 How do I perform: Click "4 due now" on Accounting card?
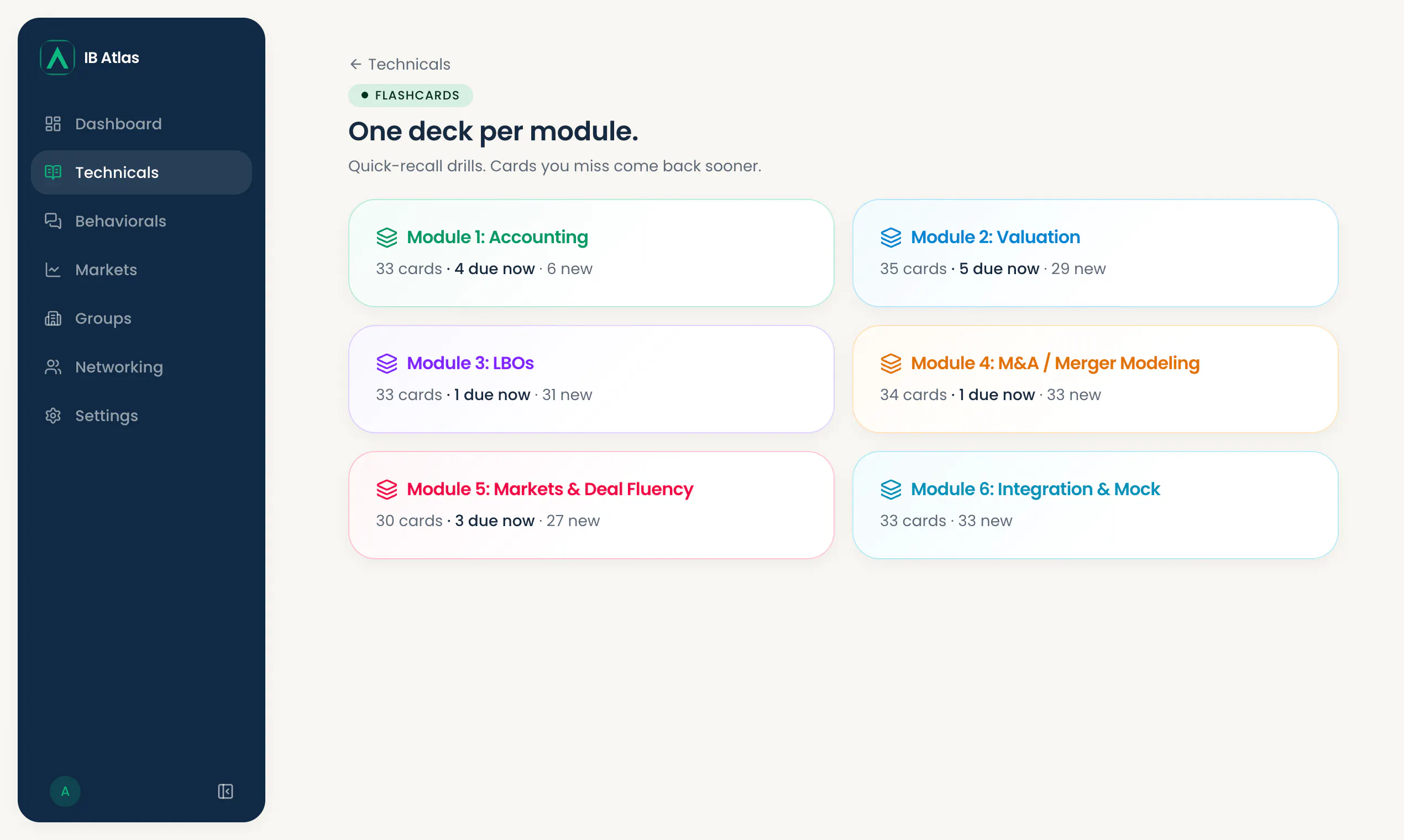coord(494,269)
